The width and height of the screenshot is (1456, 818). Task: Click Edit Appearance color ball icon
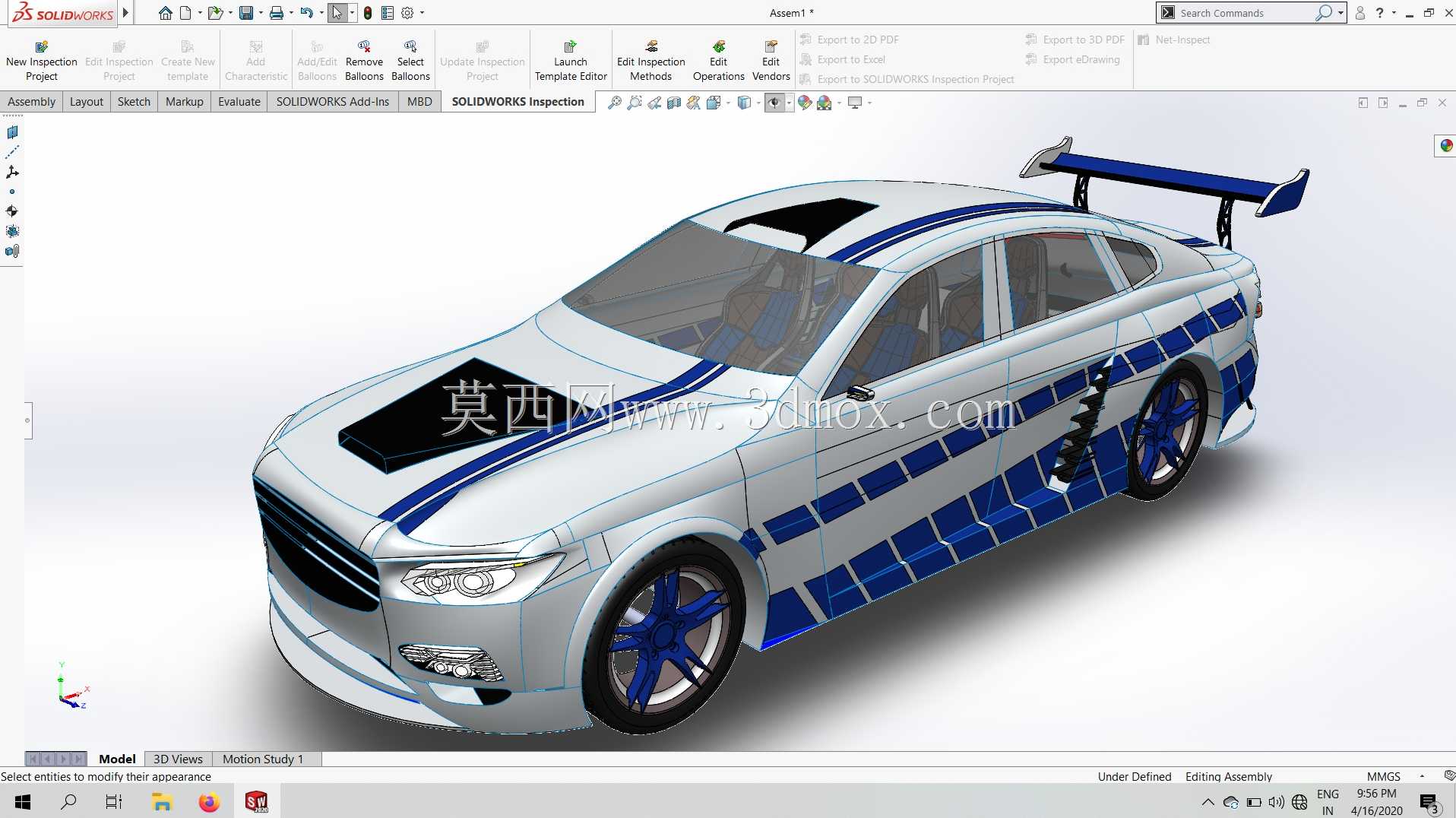[x=805, y=103]
